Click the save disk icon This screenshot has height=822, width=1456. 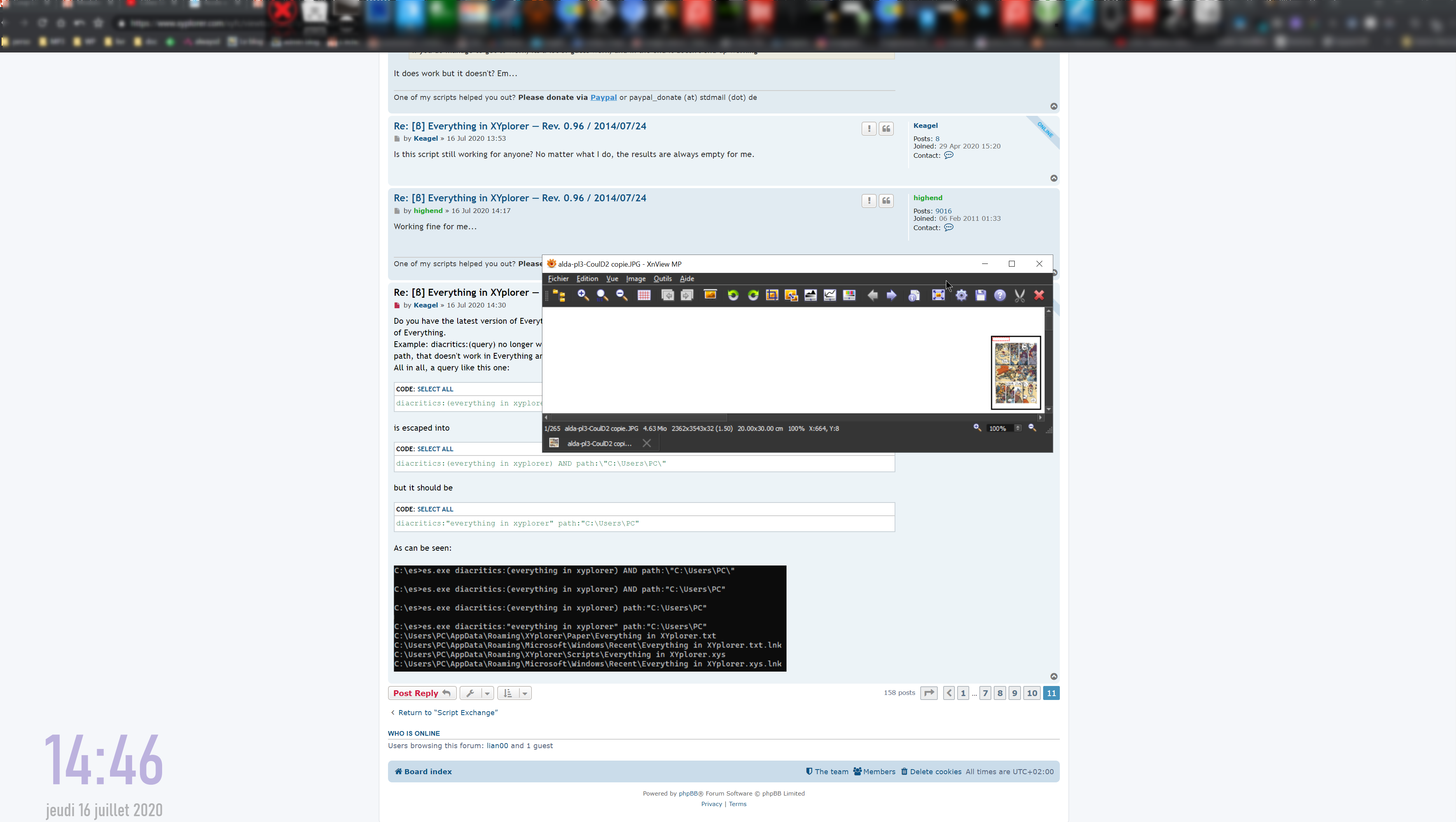(x=981, y=295)
